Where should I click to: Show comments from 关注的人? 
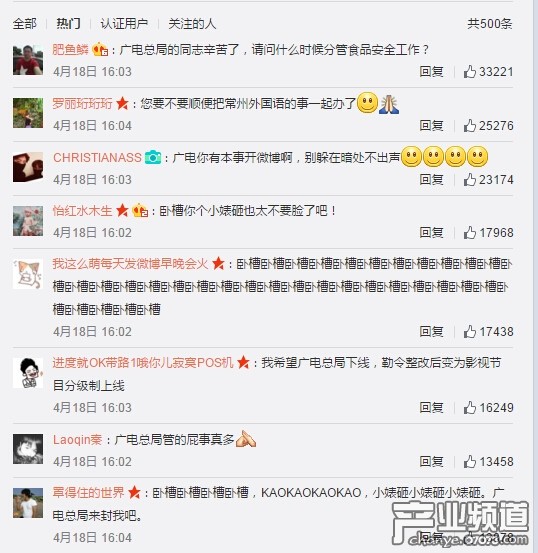[x=192, y=24]
